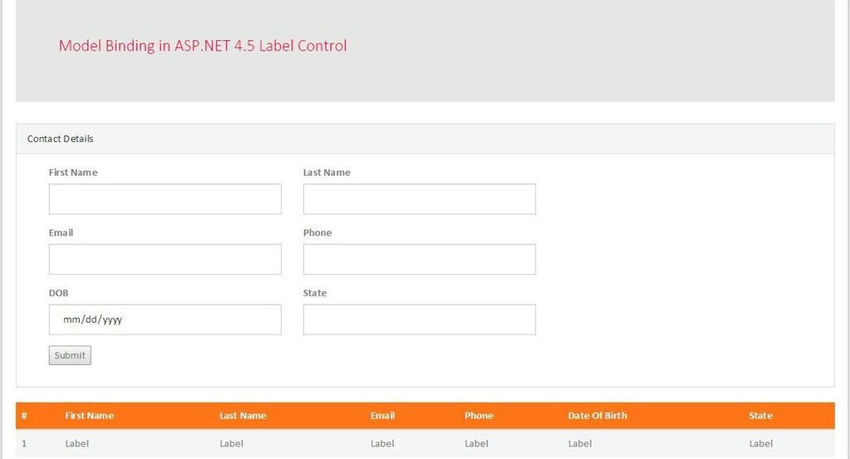850x459 pixels.
Task: Click the Date Of Birth column header
Action: coord(597,416)
